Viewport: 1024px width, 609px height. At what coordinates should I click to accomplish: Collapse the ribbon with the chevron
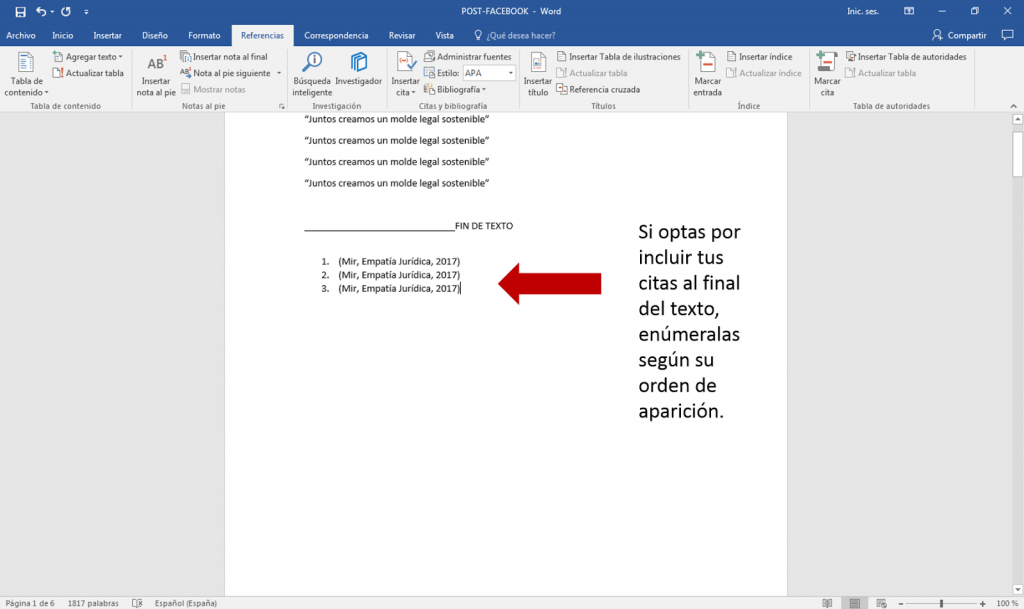[1014, 106]
